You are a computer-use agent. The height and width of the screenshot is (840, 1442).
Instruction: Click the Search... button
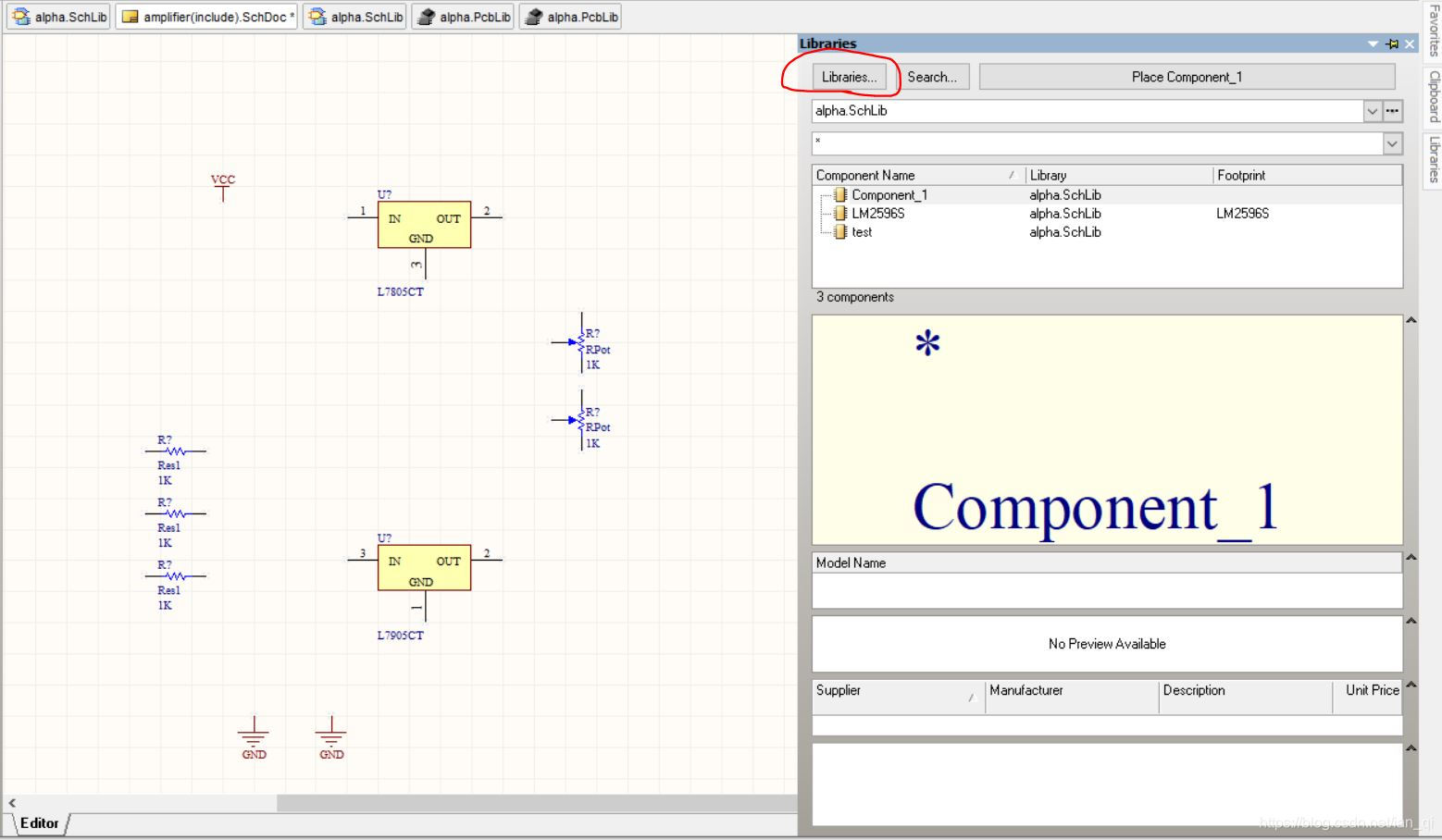click(x=931, y=77)
